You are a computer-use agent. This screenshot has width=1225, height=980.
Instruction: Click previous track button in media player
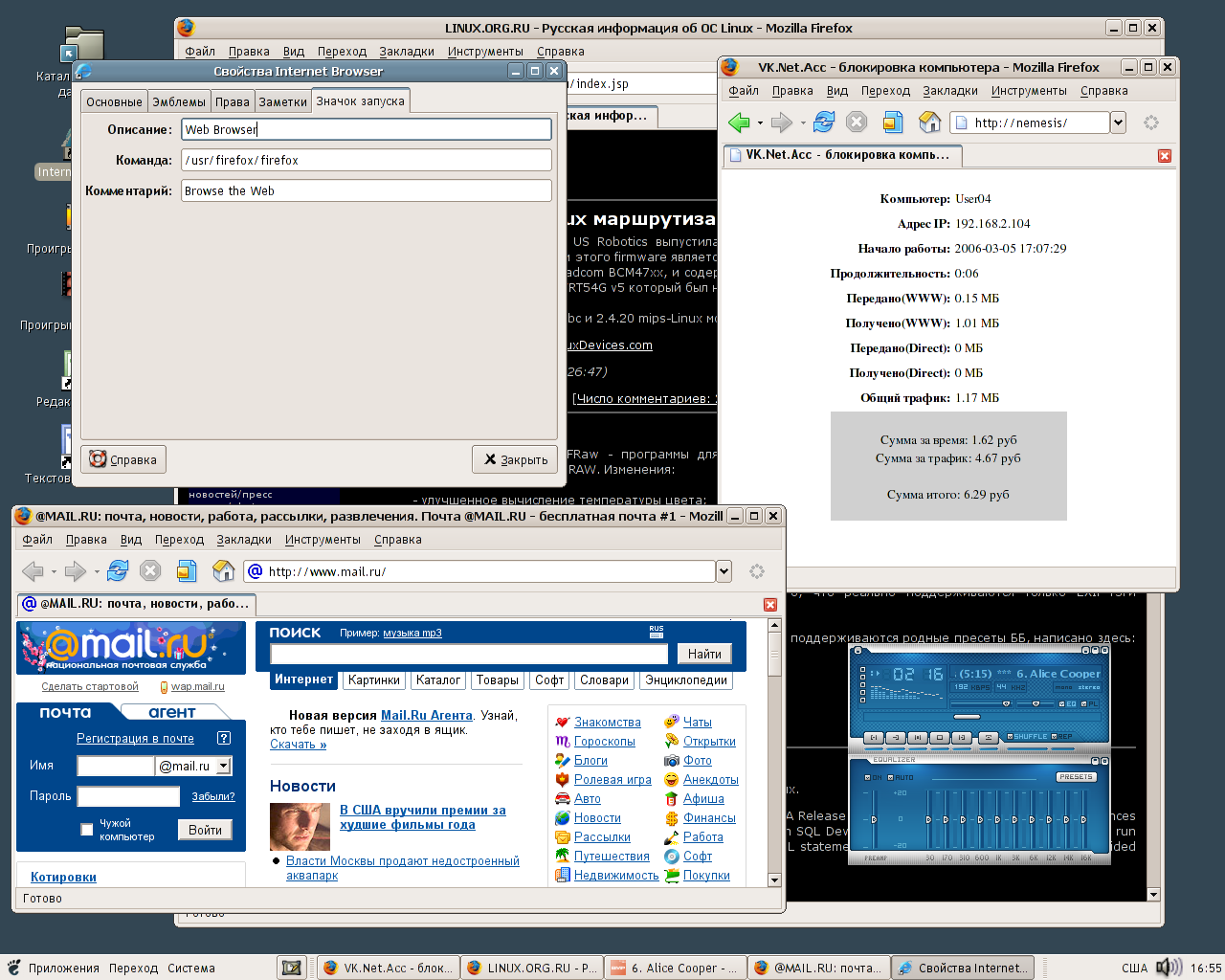[x=874, y=738]
